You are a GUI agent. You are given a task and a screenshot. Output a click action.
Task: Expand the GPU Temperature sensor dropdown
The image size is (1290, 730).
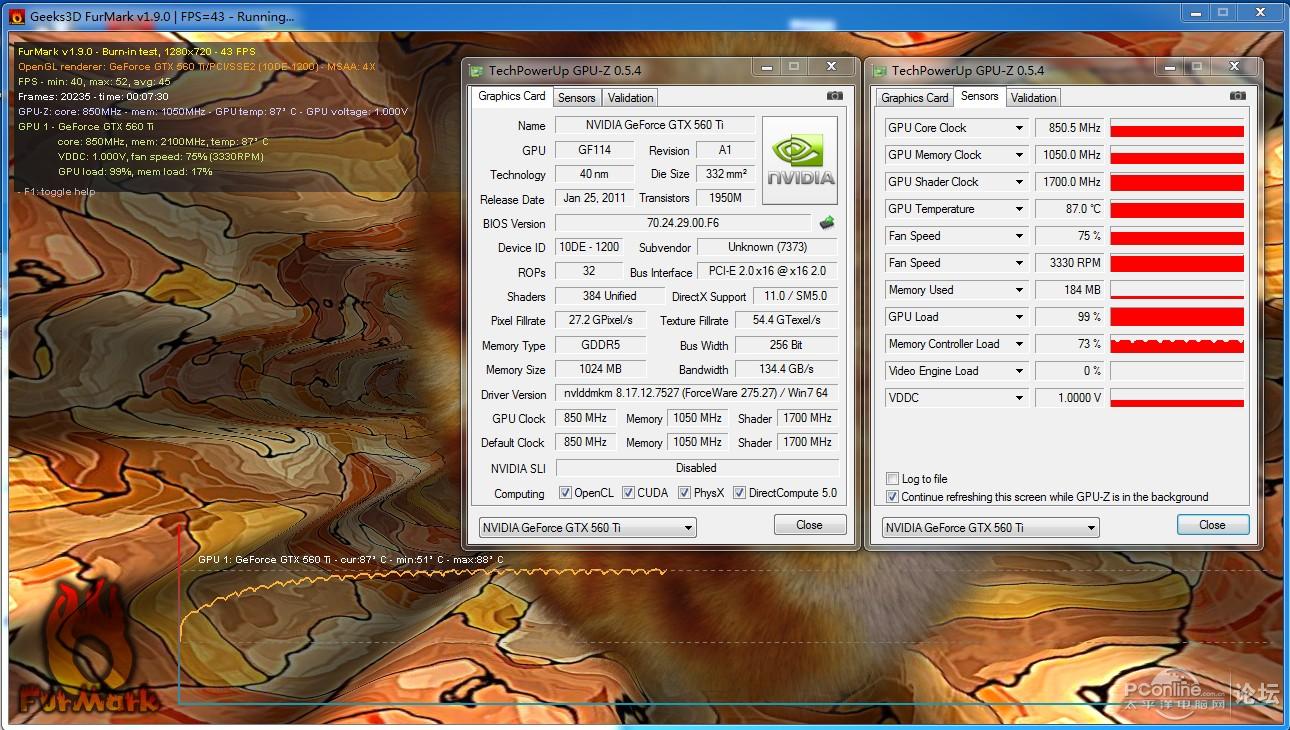(x=1019, y=209)
